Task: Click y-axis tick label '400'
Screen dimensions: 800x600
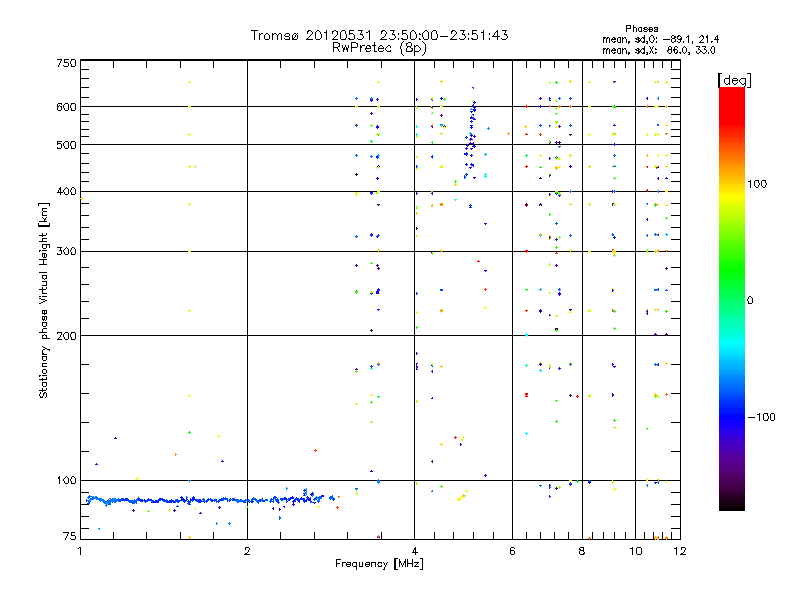Action: tap(66, 191)
